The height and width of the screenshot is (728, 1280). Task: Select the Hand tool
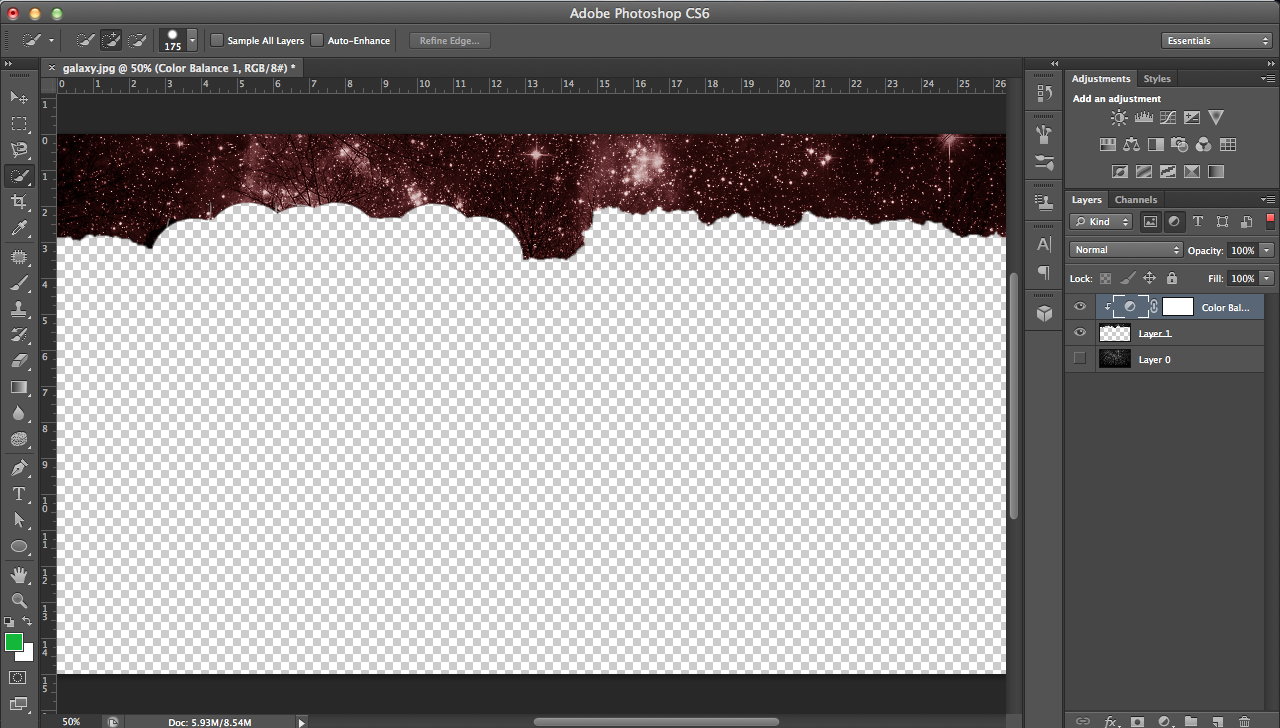click(x=19, y=575)
